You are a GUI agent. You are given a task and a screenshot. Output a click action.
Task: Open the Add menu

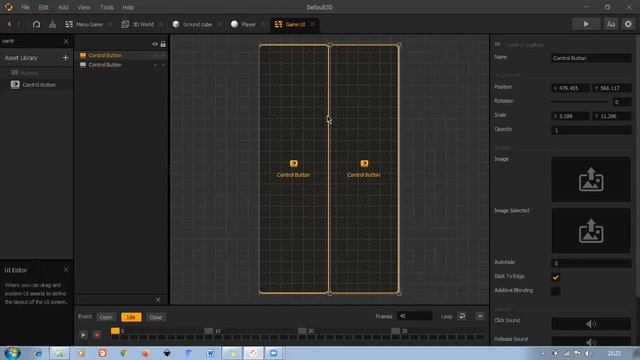pyautogui.click(x=63, y=7)
